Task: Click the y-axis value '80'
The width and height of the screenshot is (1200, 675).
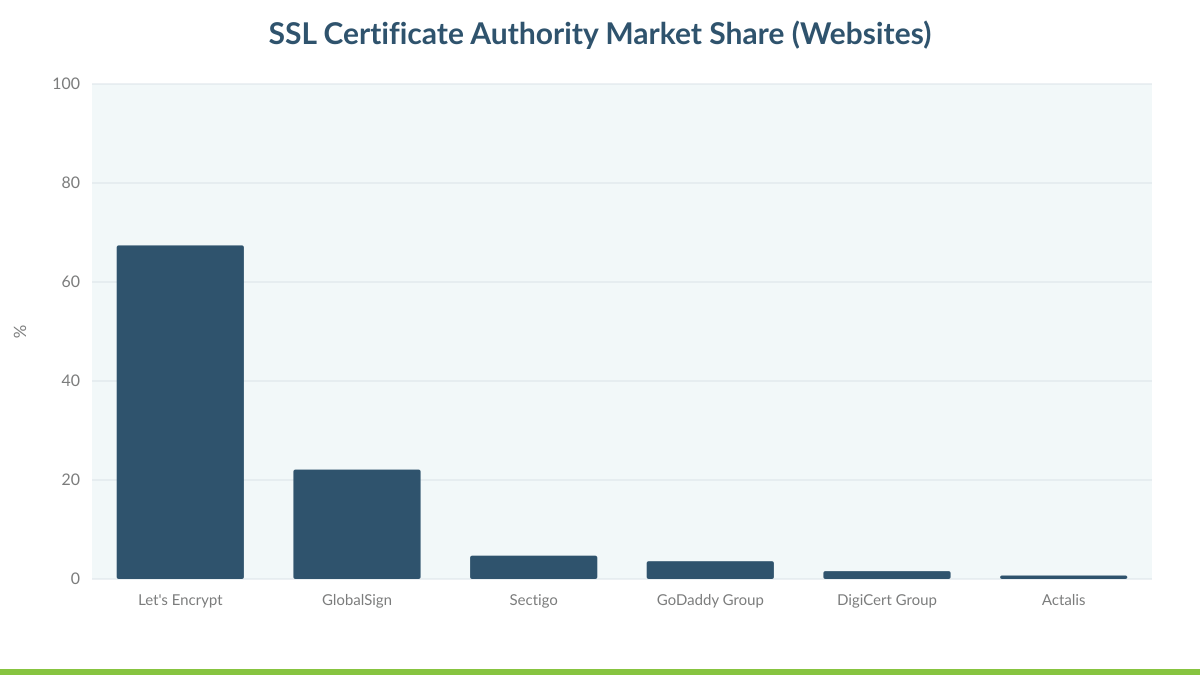Action: (x=71, y=183)
